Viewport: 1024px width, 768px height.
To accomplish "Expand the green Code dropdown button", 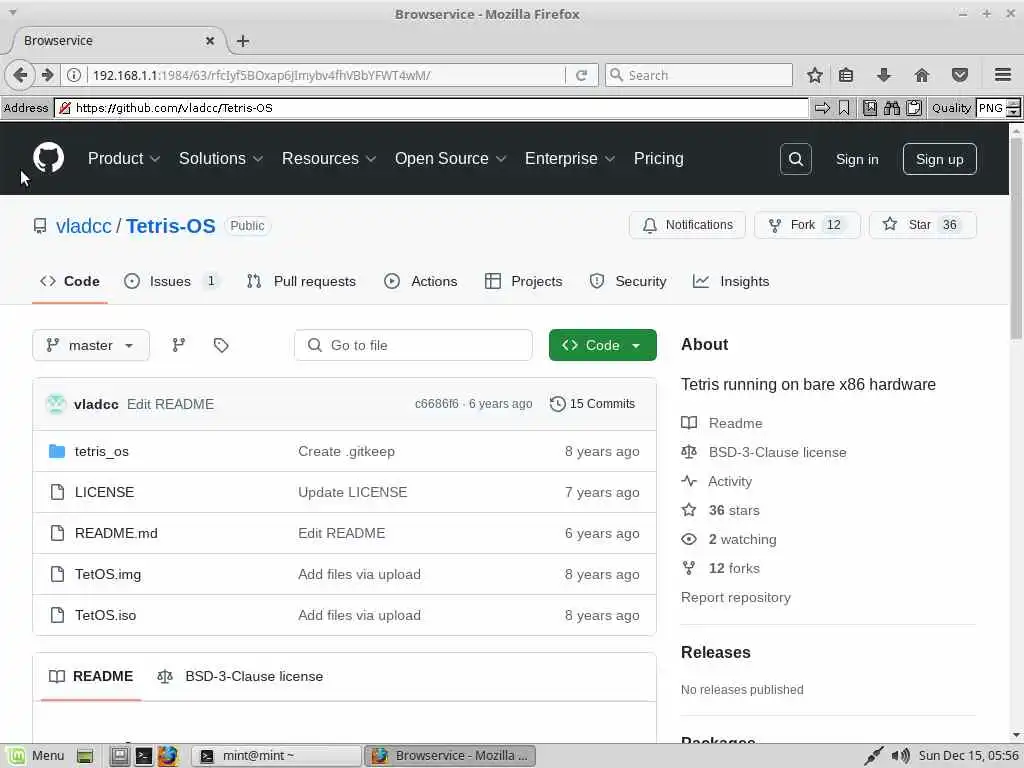I will [x=603, y=345].
